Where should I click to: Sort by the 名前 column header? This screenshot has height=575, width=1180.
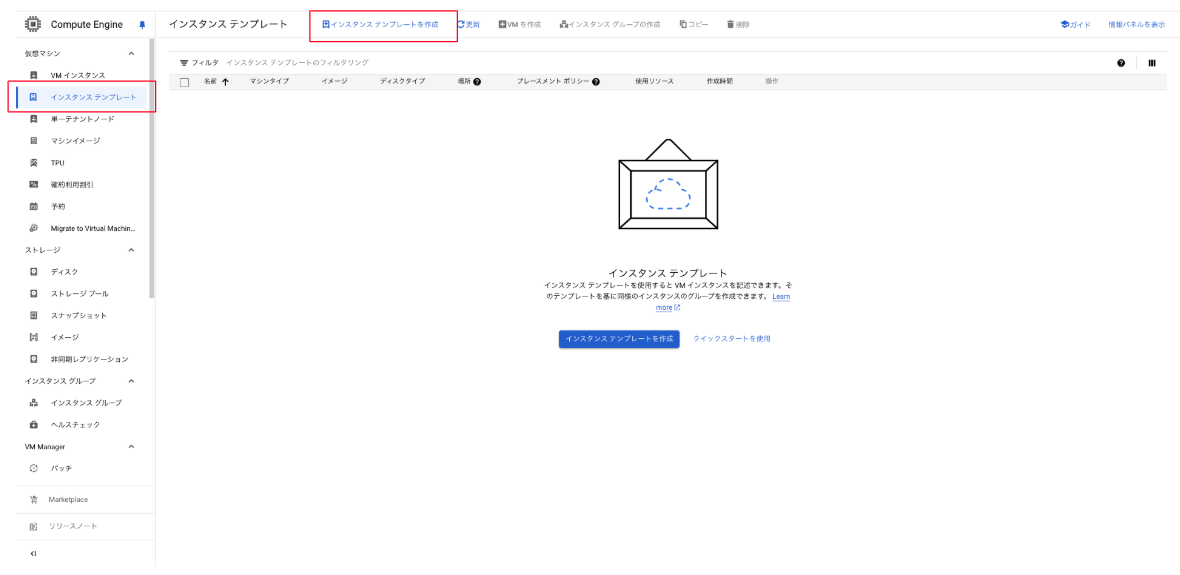pos(216,81)
